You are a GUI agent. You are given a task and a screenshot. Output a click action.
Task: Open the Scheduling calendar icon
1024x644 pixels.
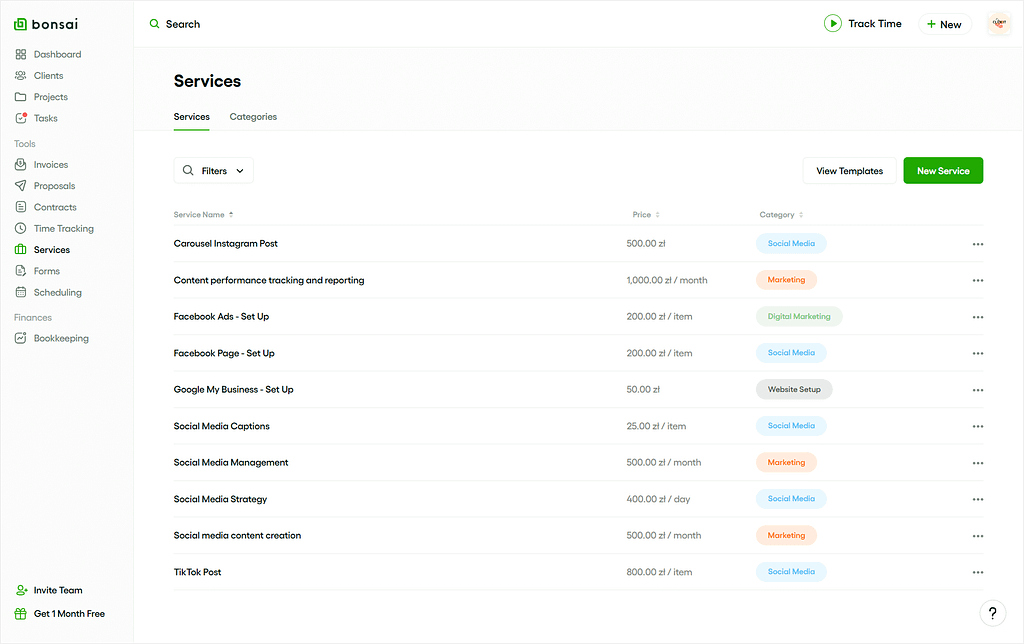pyautogui.click(x=21, y=292)
